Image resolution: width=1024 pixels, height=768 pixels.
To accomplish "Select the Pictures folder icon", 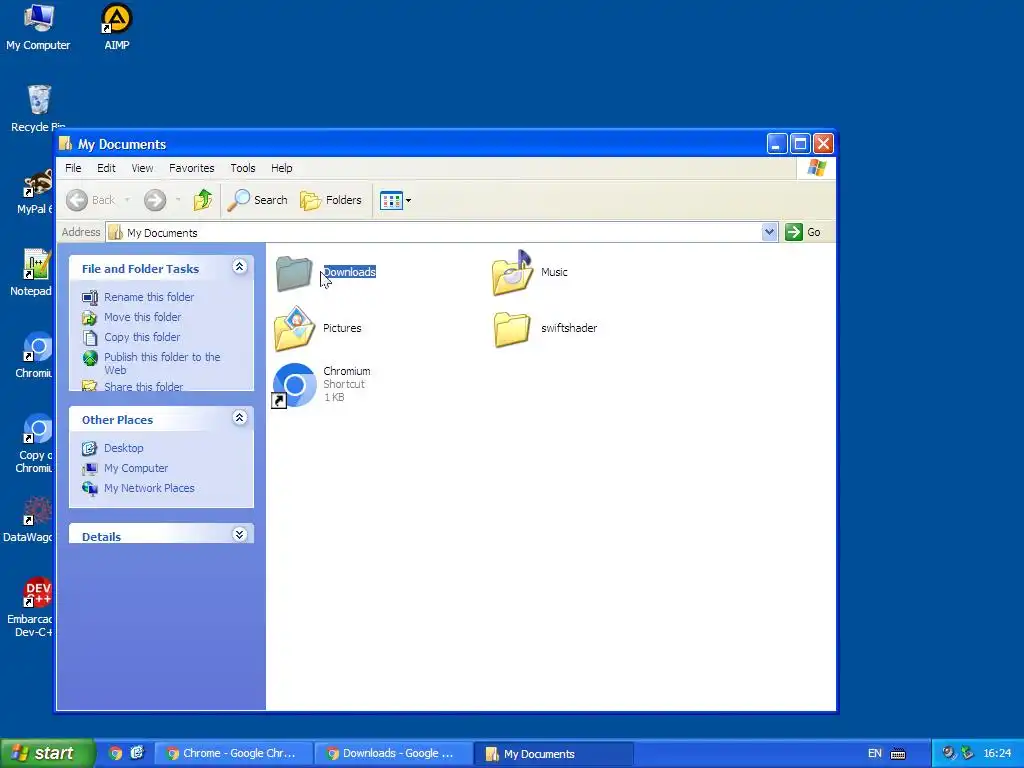I will pyautogui.click(x=295, y=328).
